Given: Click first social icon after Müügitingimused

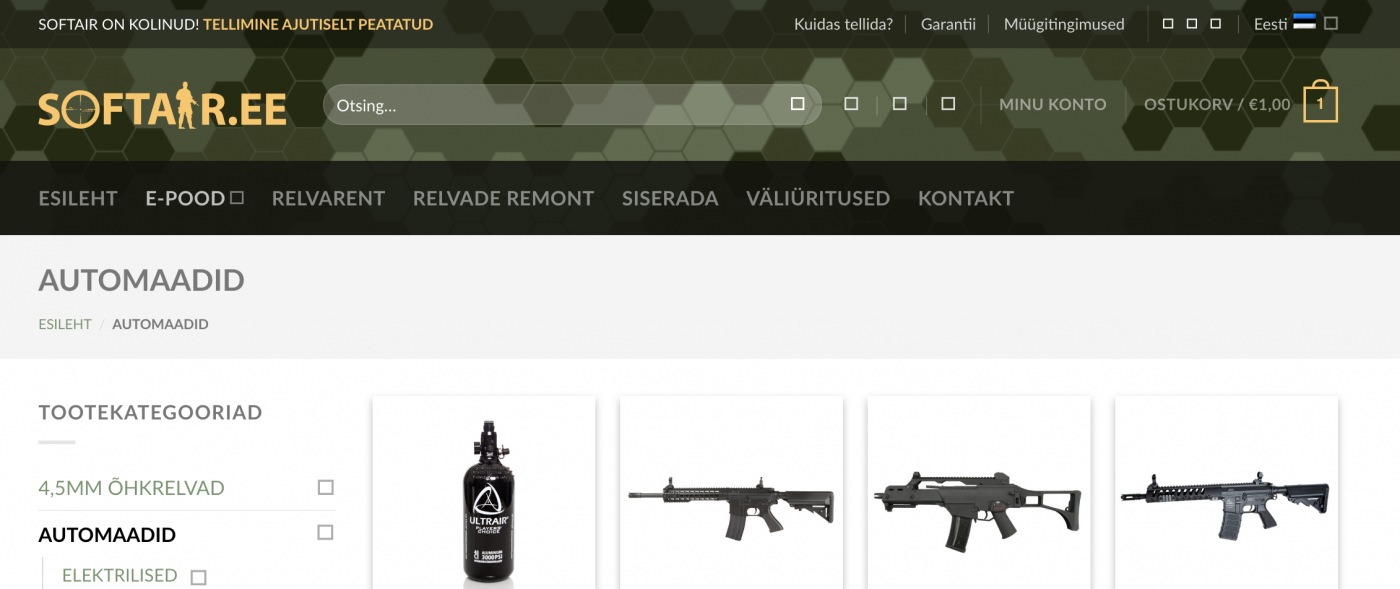Looking at the screenshot, I should (1168, 24).
